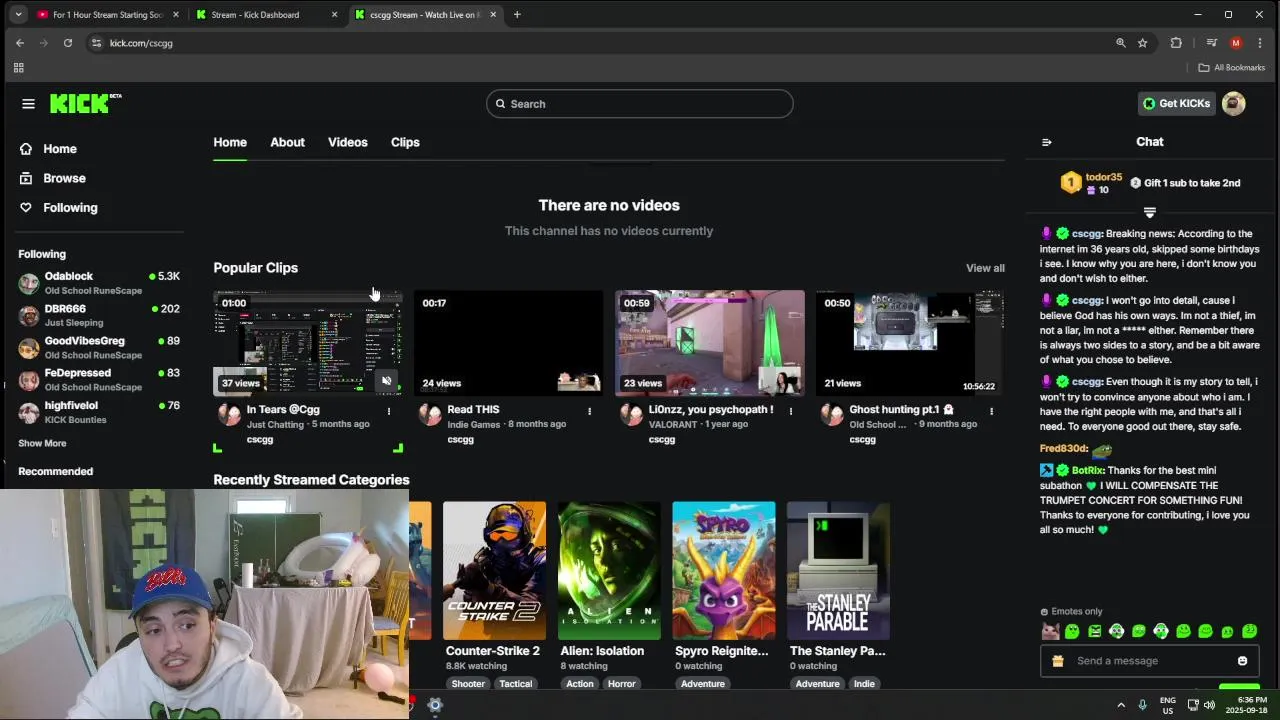
Task: Close the cscgg Stream browser tab
Action: [493, 15]
